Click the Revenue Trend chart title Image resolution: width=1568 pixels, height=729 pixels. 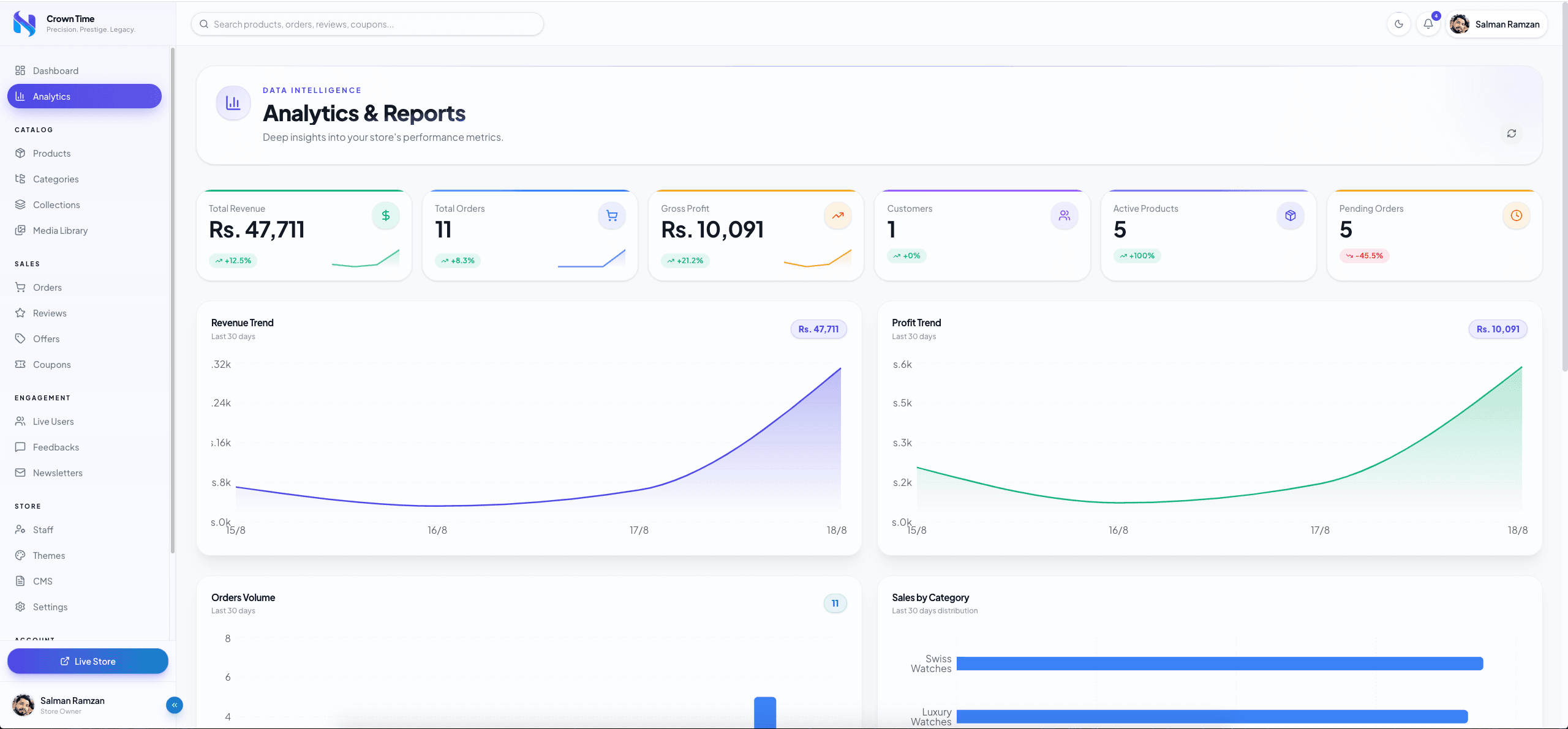pyautogui.click(x=243, y=323)
